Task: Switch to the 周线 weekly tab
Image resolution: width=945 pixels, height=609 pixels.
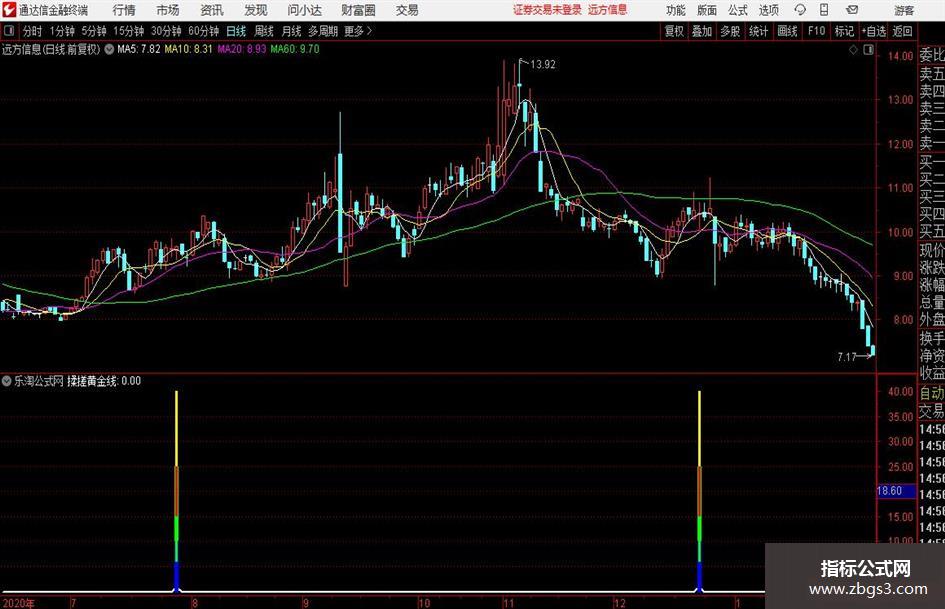Action: click(264, 31)
